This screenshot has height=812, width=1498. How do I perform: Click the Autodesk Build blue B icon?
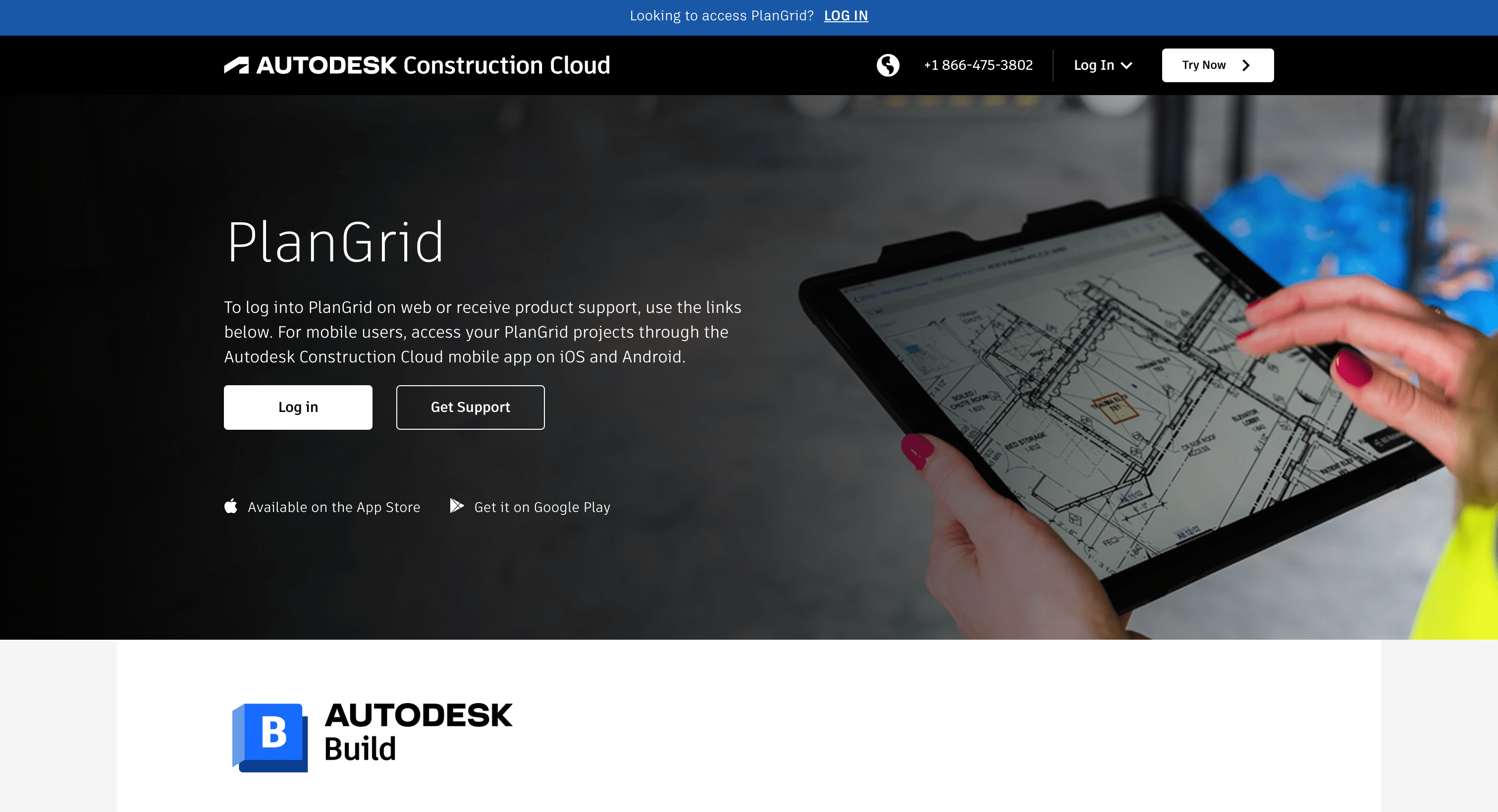pos(270,737)
